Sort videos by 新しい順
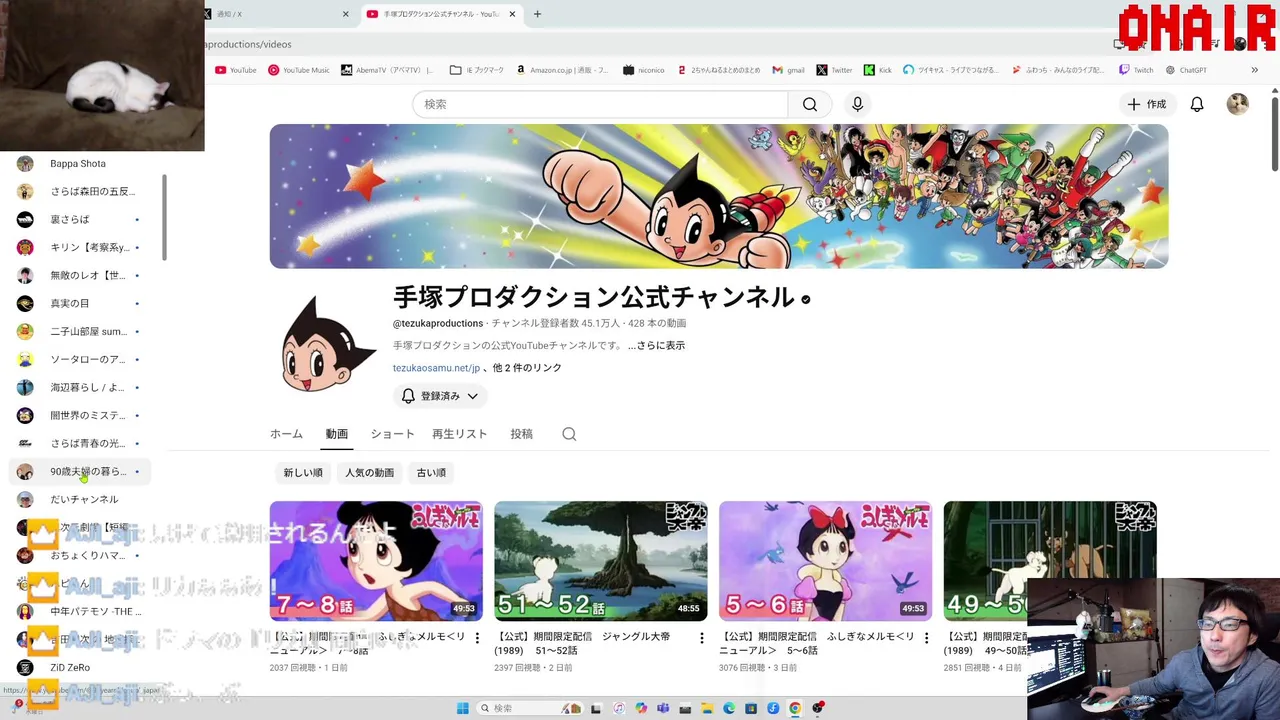This screenshot has height=720, width=1280. coord(303,473)
